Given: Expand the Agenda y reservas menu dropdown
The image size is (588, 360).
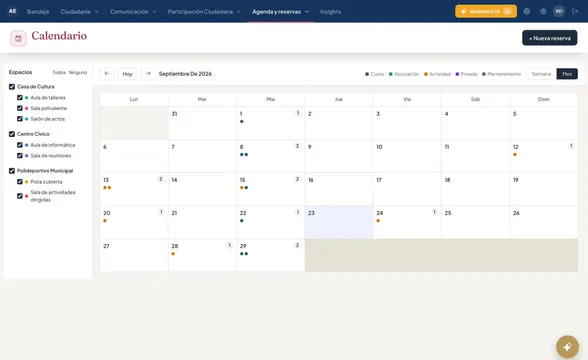Looking at the screenshot, I should pyautogui.click(x=280, y=12).
